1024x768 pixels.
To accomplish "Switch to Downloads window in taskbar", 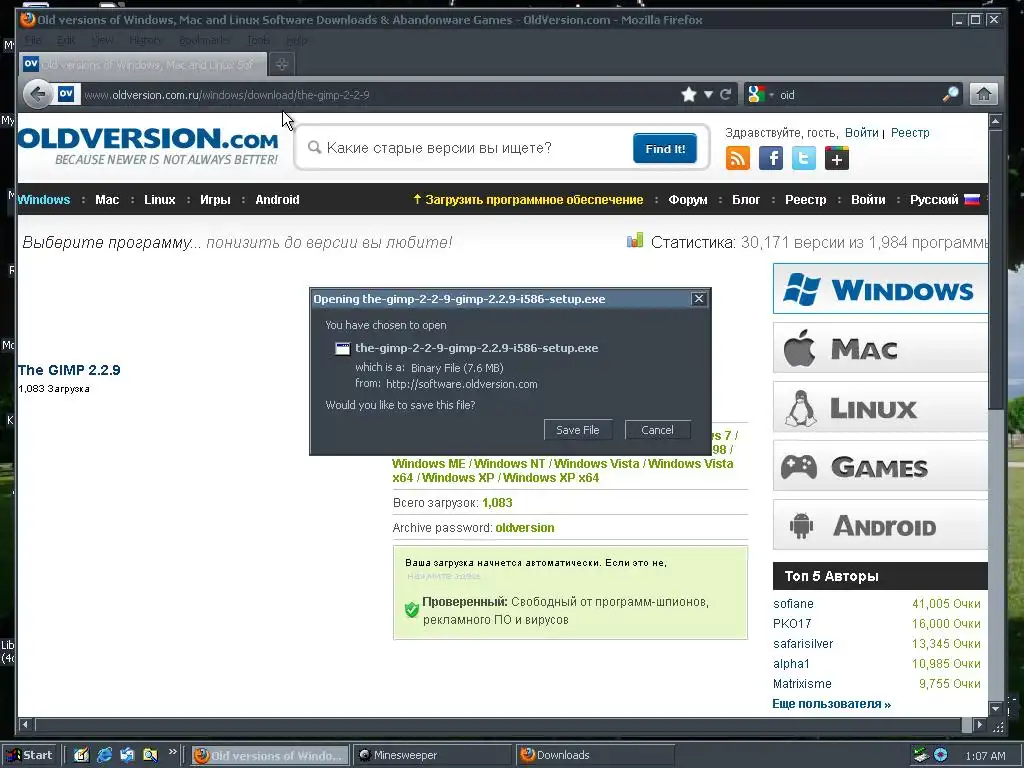I will tap(594, 755).
